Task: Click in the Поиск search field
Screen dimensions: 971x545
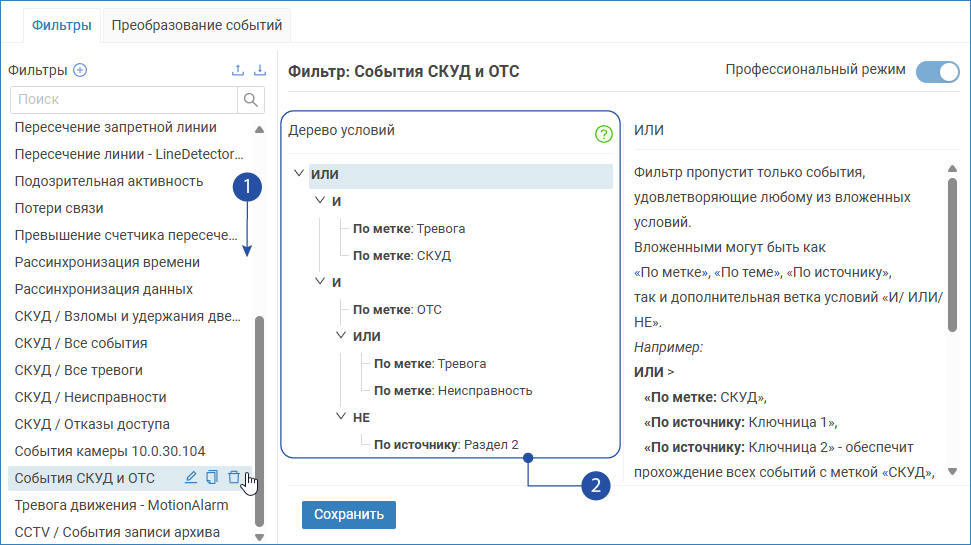Action: [123, 99]
